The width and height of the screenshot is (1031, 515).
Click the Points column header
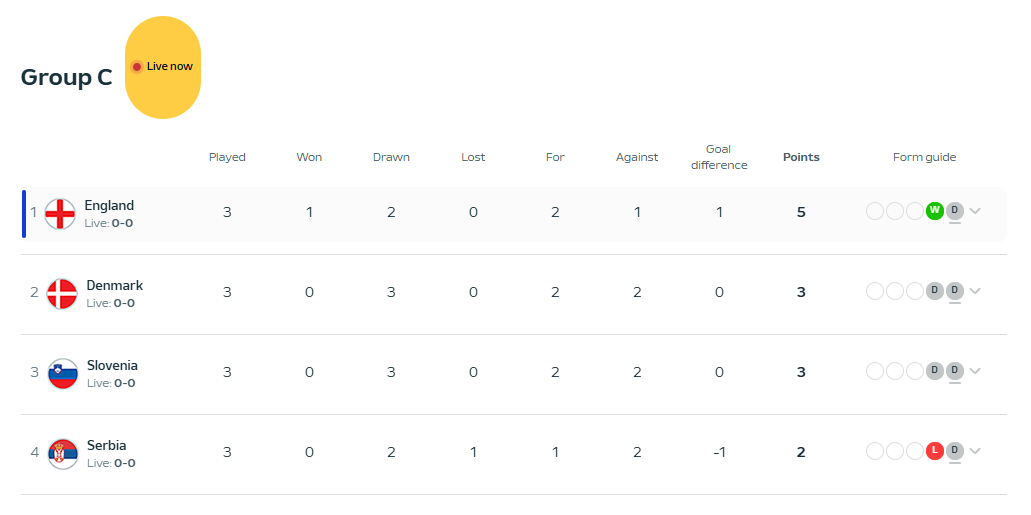coord(801,157)
